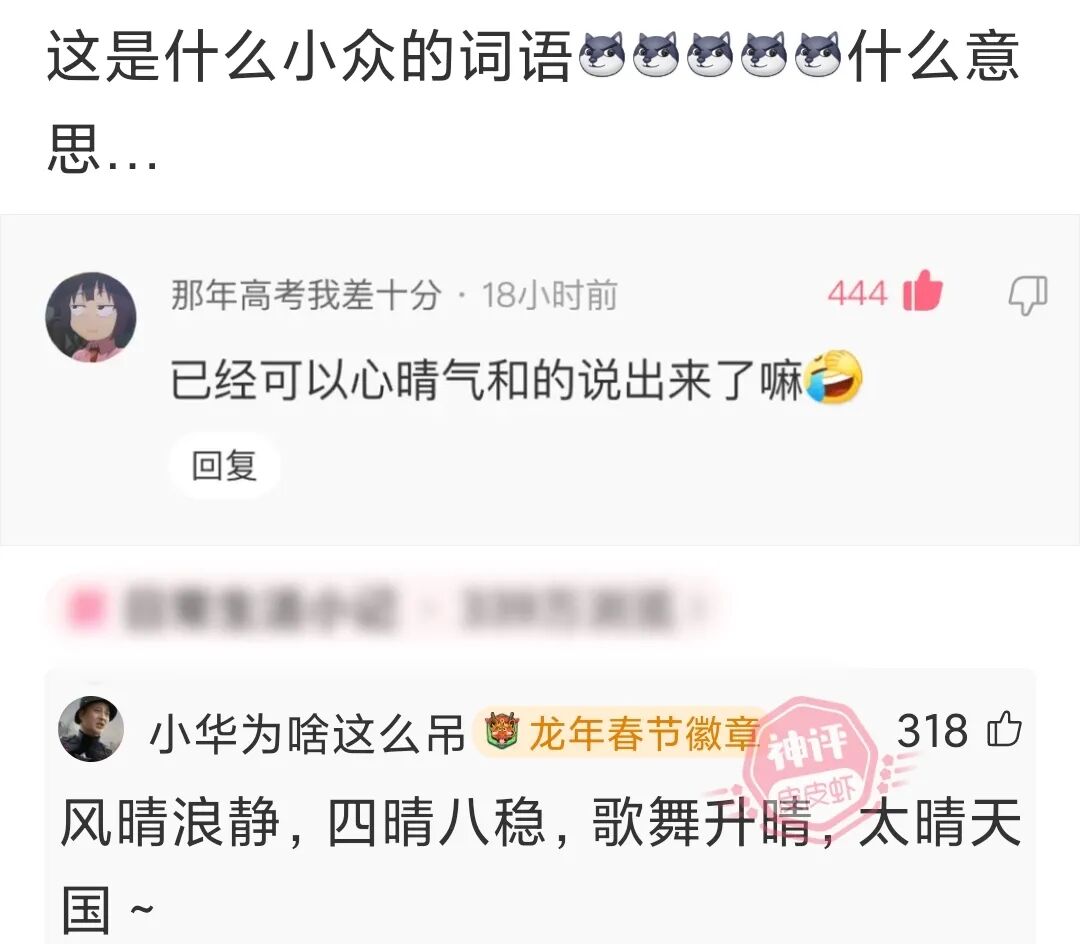Click the 回复 reply button
Screen dimensions: 1080x944
225,465
